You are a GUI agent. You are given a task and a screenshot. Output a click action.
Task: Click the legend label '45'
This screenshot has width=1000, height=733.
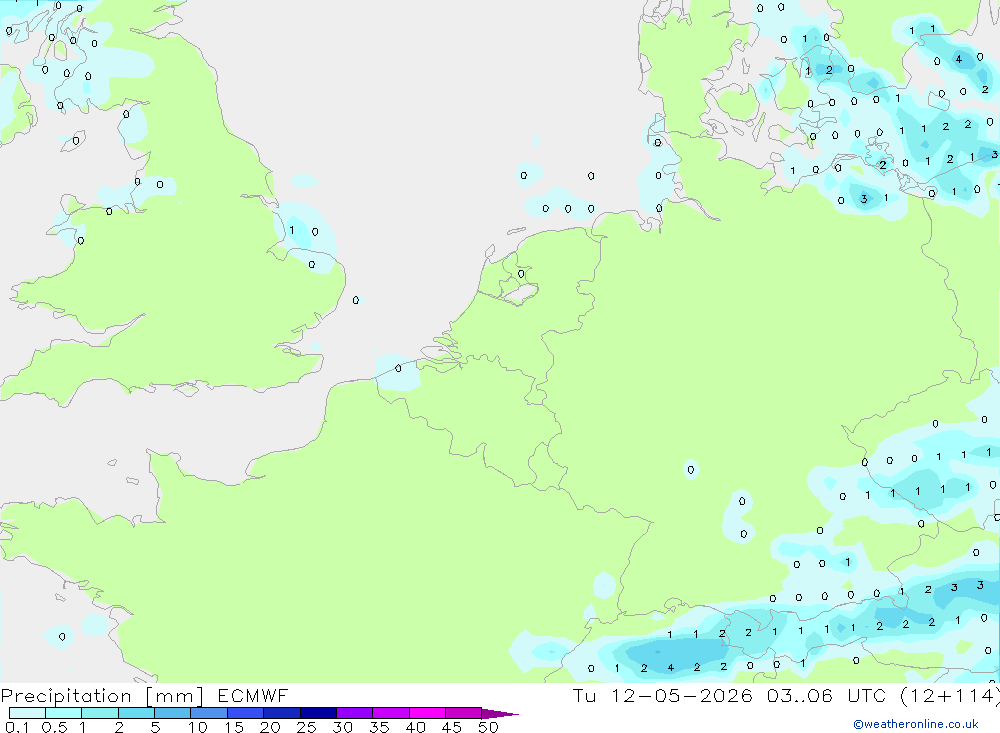tap(452, 727)
